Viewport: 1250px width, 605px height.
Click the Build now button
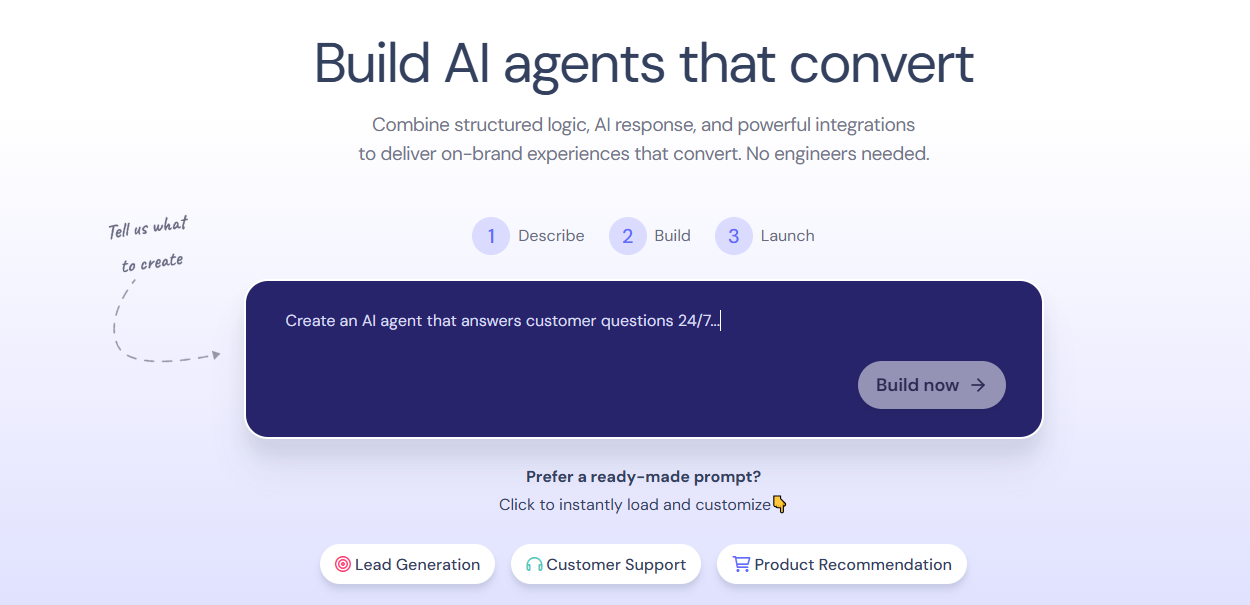(931, 385)
